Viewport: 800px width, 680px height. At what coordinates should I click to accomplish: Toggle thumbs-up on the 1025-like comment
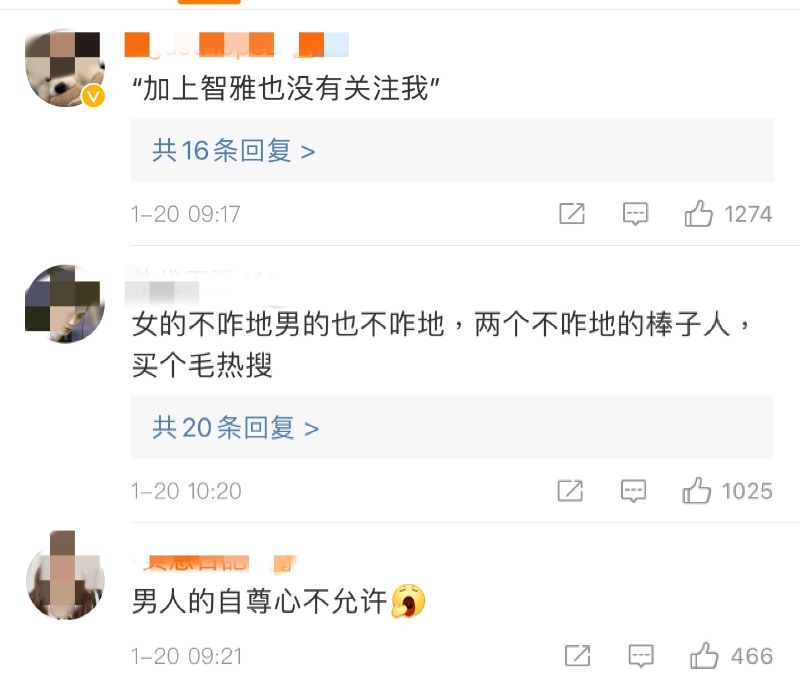[x=697, y=490]
